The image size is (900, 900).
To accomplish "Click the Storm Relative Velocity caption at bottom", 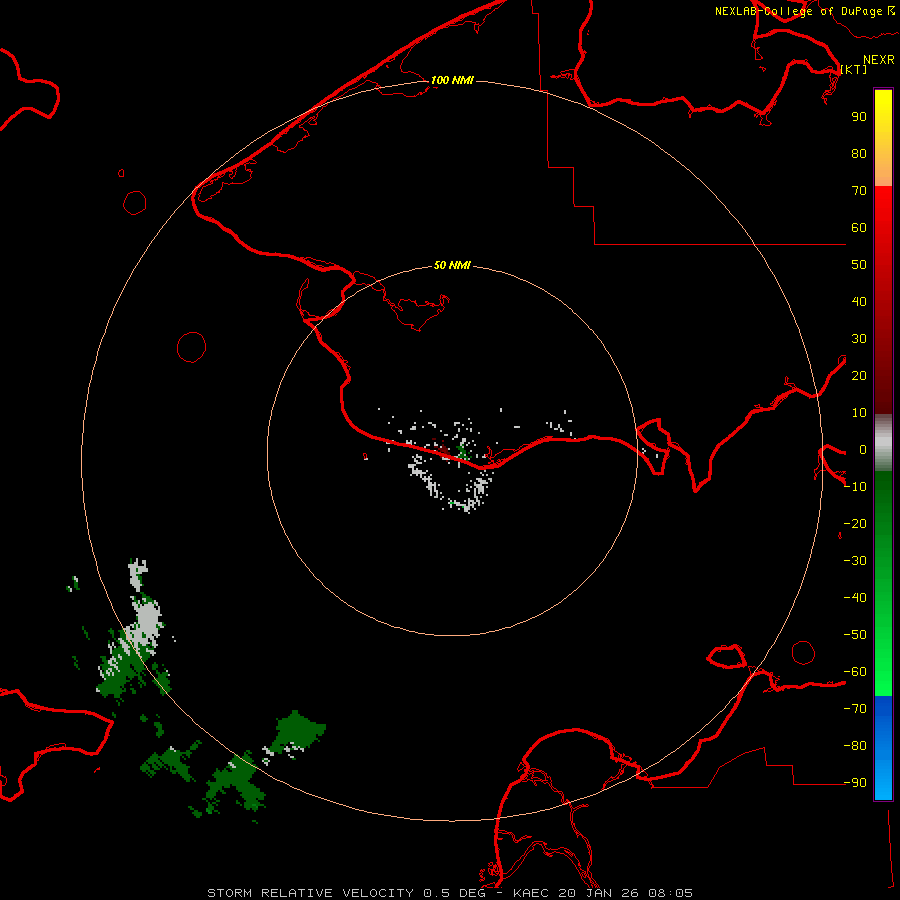I will pos(449,893).
